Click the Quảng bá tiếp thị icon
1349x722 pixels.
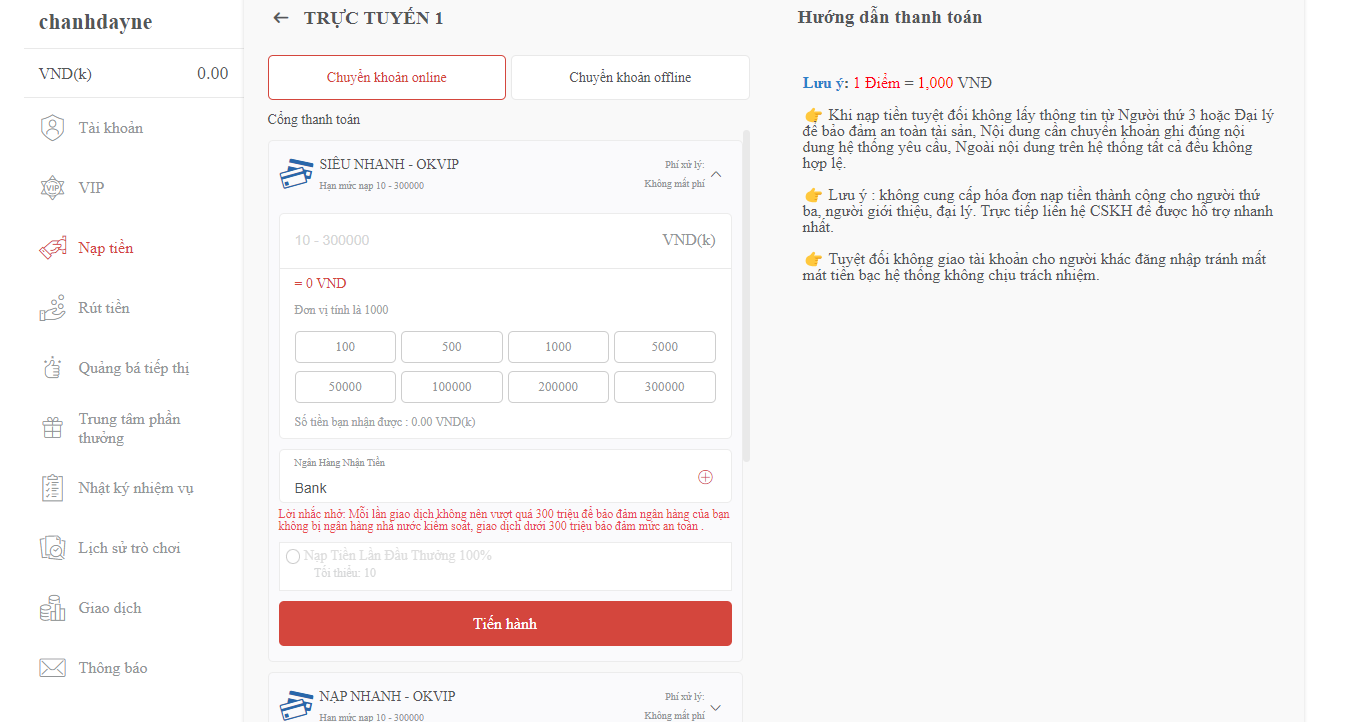52,368
